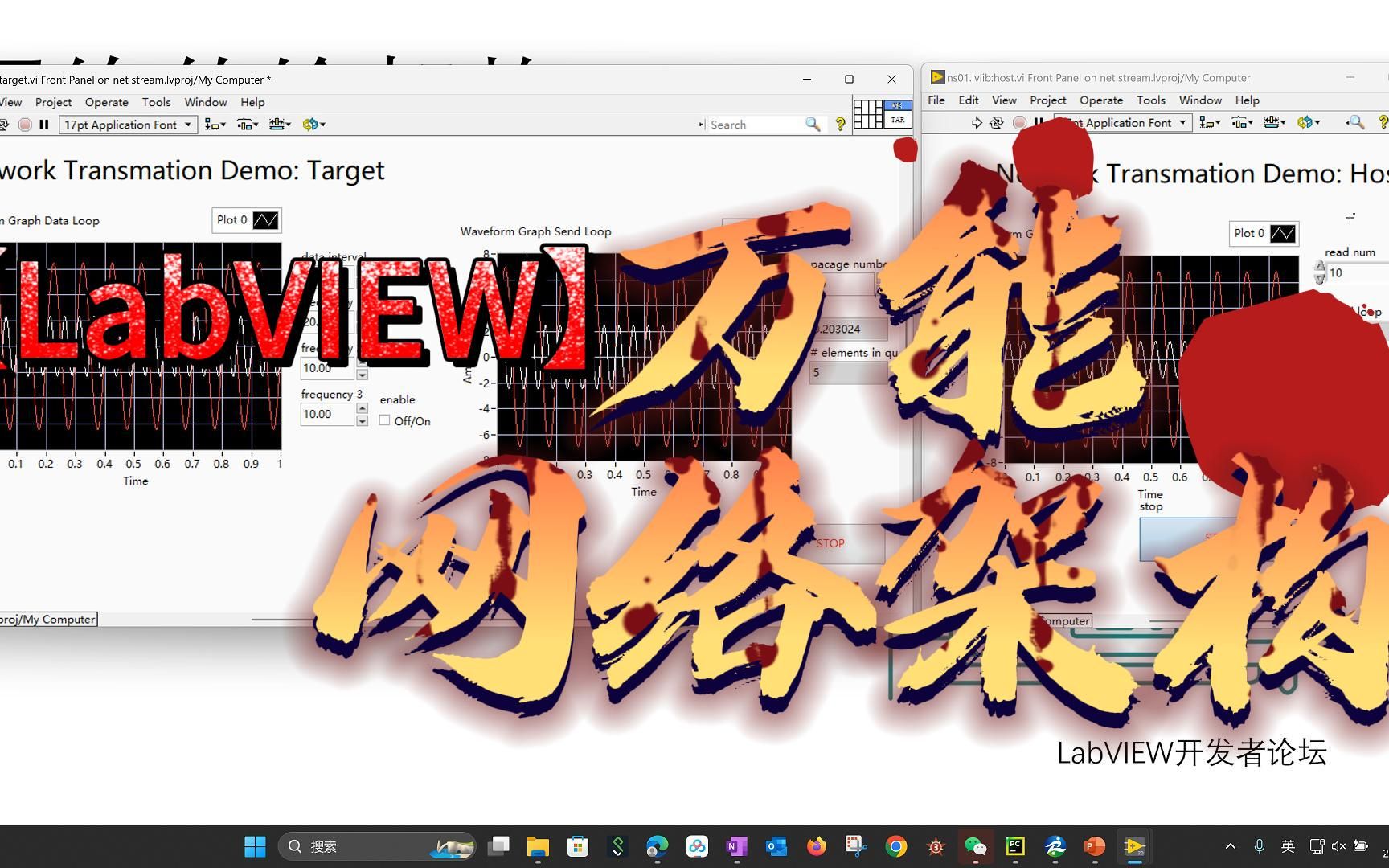Open the Windows Start menu

point(255,846)
